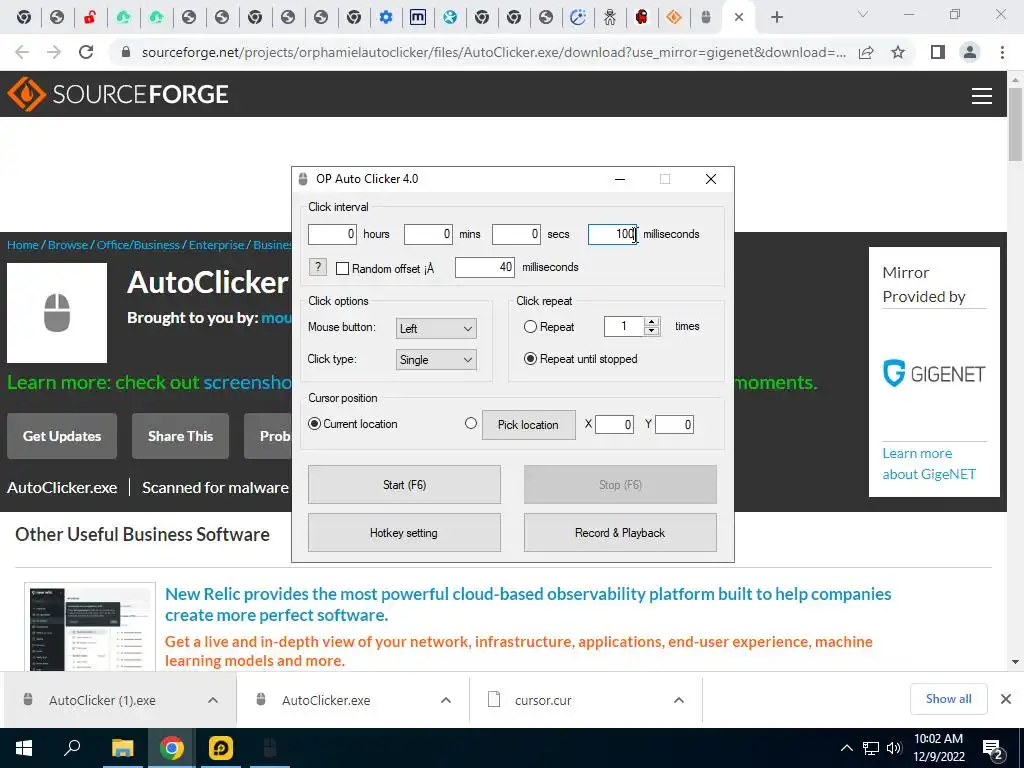Viewport: 1024px width, 768px height.
Task: Switch to the red padlock browser tab
Action: (x=90, y=17)
